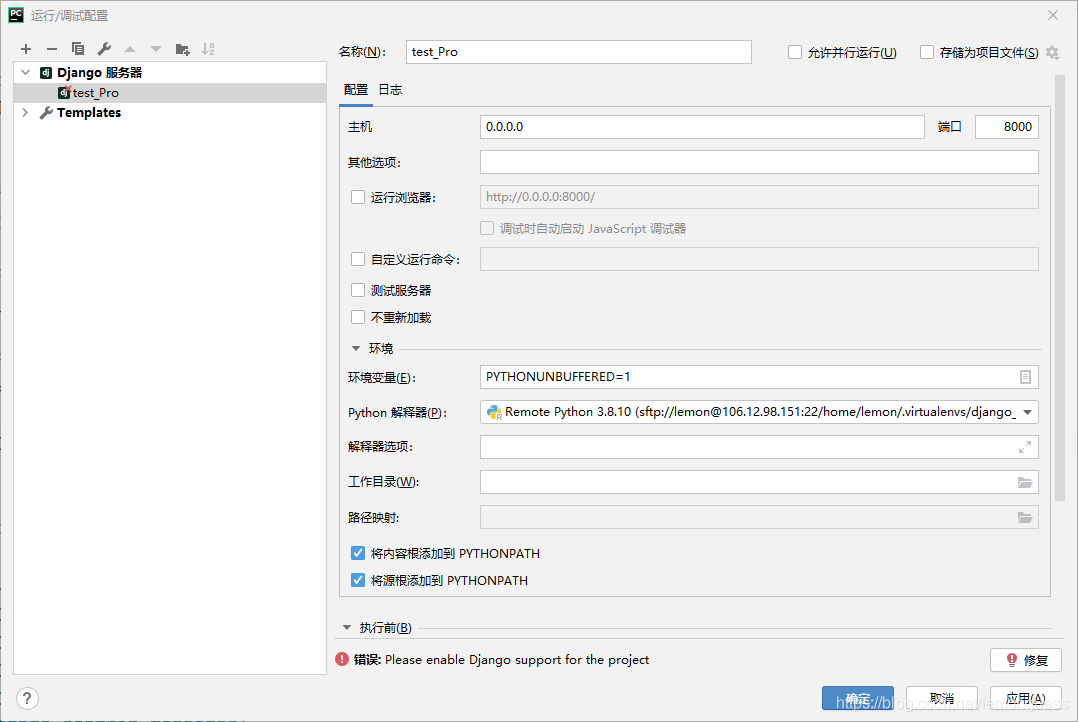This screenshot has height=722, width=1078.
Task: Click the fix error button
Action: click(x=1026, y=660)
